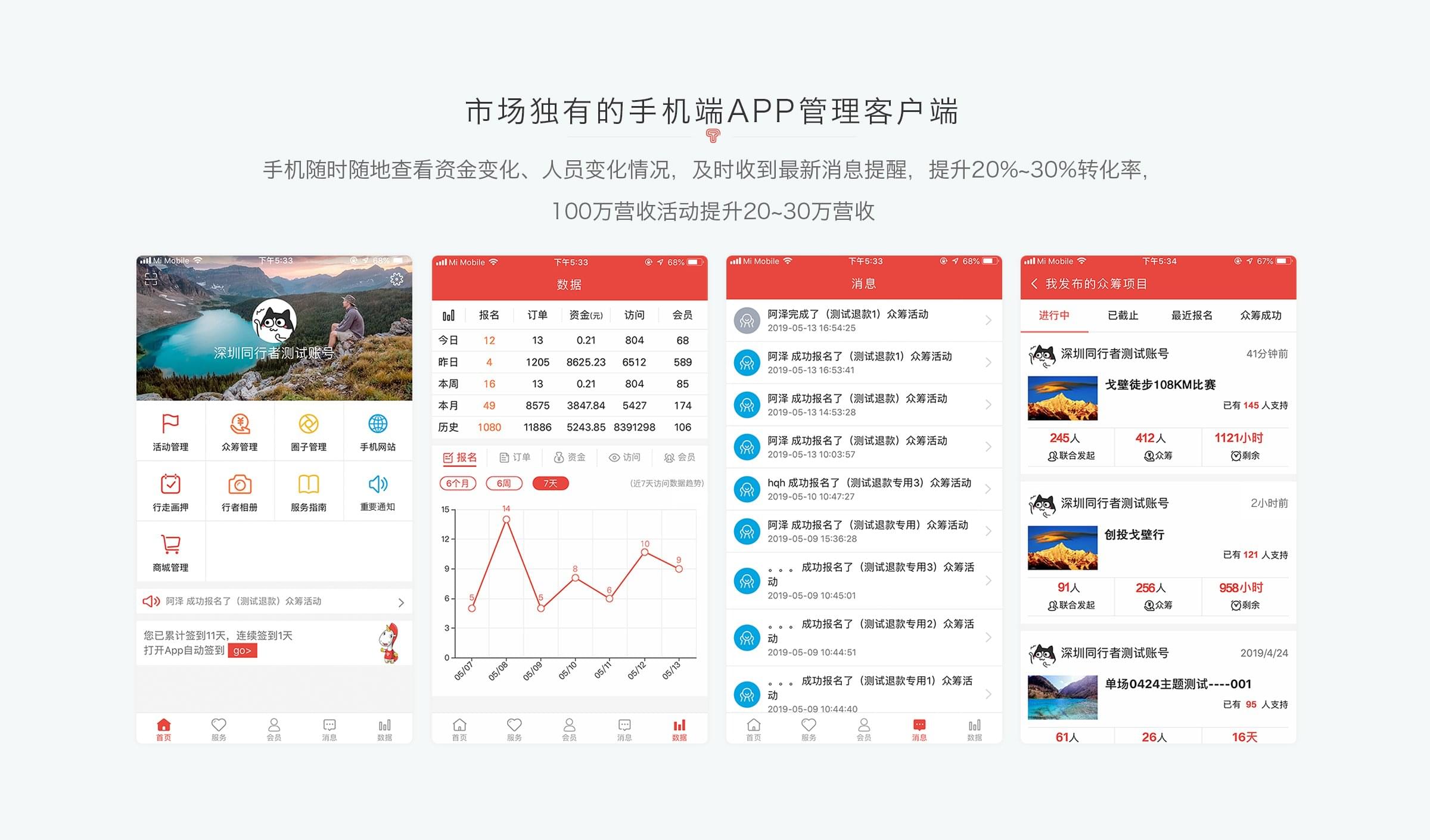Select the 订单 chart tab in data screen
1430x840 pixels.
click(515, 458)
